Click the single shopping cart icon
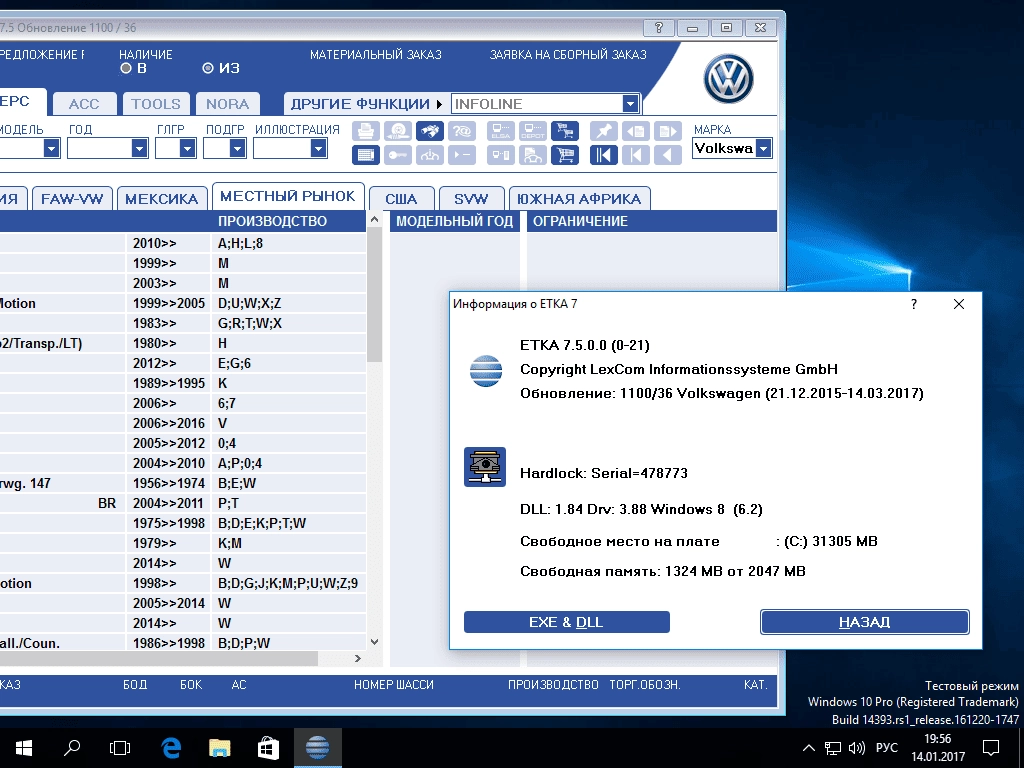The image size is (1024, 768). point(565,155)
